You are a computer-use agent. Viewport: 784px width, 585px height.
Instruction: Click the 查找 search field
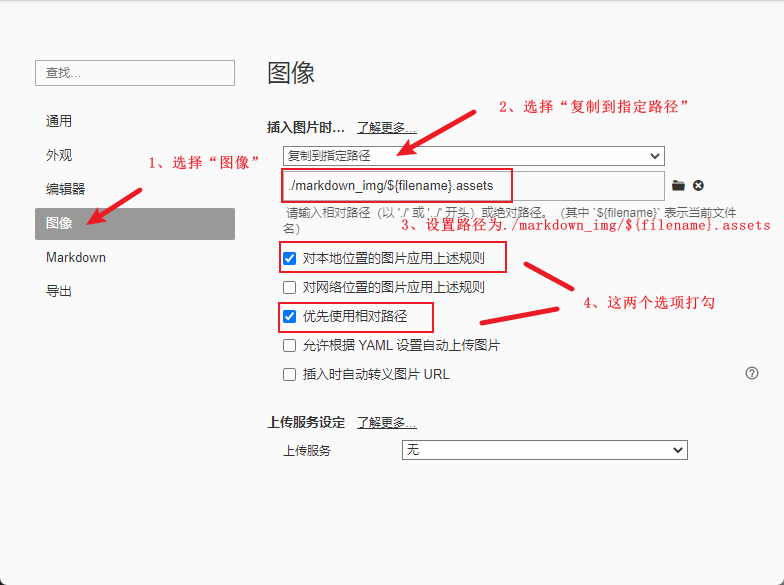point(135,73)
